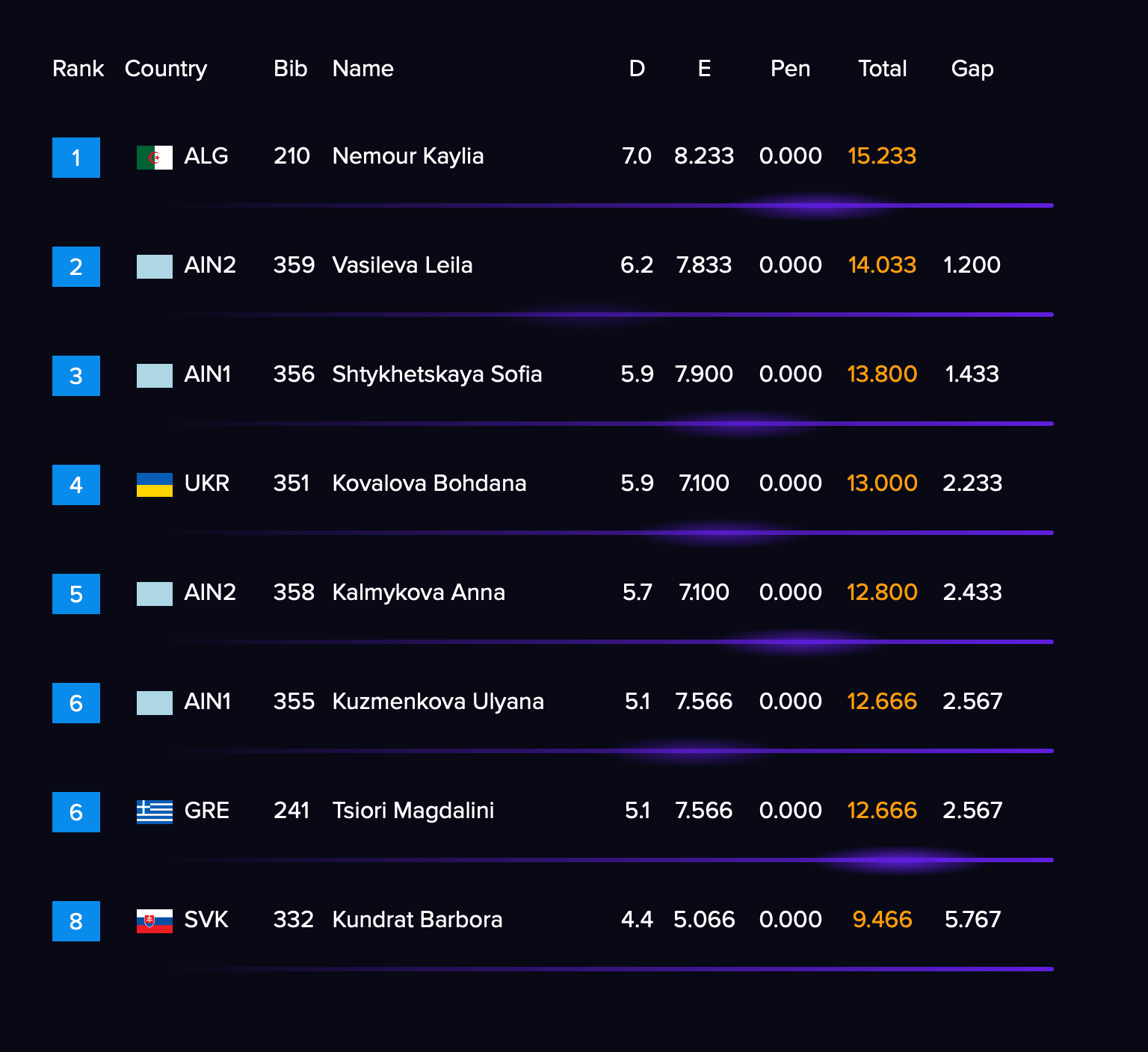The image size is (1148, 1052).
Task: Click the Ukraine flag icon
Action: (x=154, y=485)
